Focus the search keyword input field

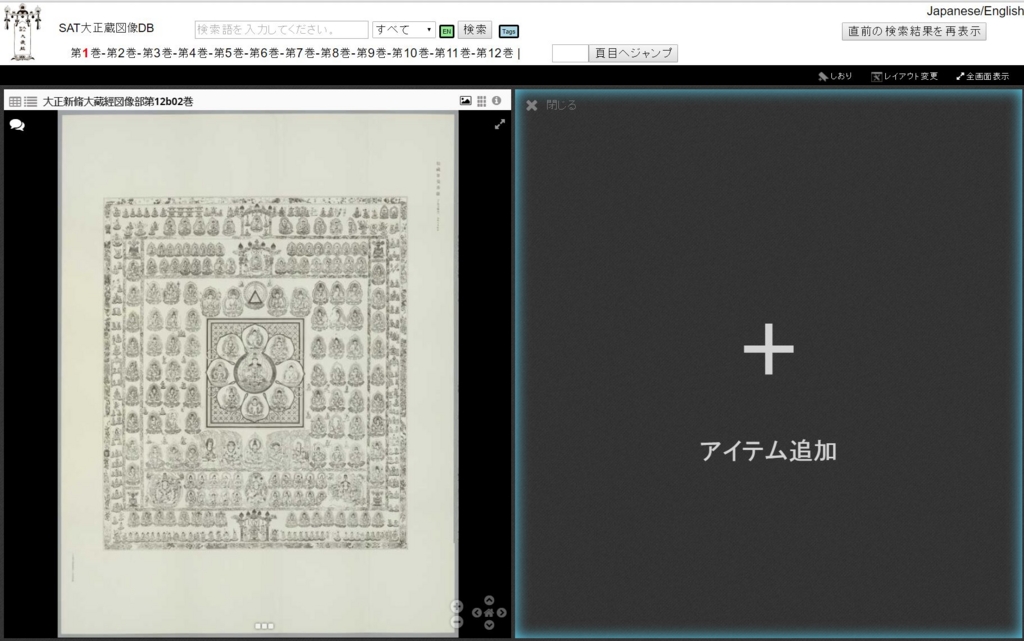[281, 29]
